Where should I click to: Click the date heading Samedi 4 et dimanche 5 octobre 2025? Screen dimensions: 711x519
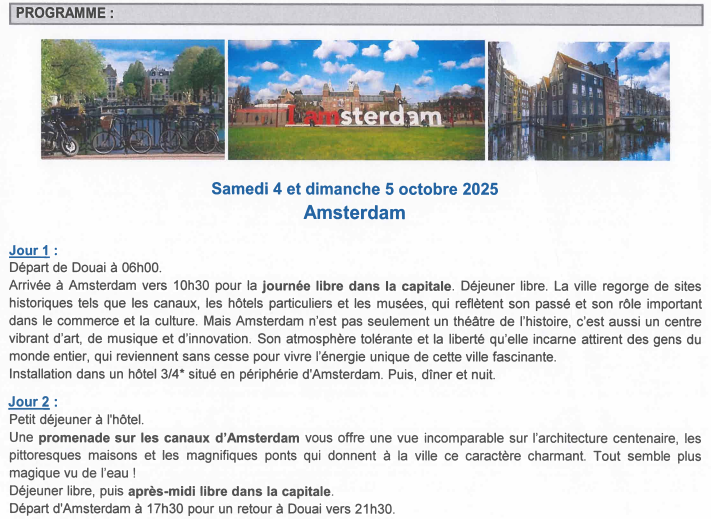pyautogui.click(x=355, y=189)
